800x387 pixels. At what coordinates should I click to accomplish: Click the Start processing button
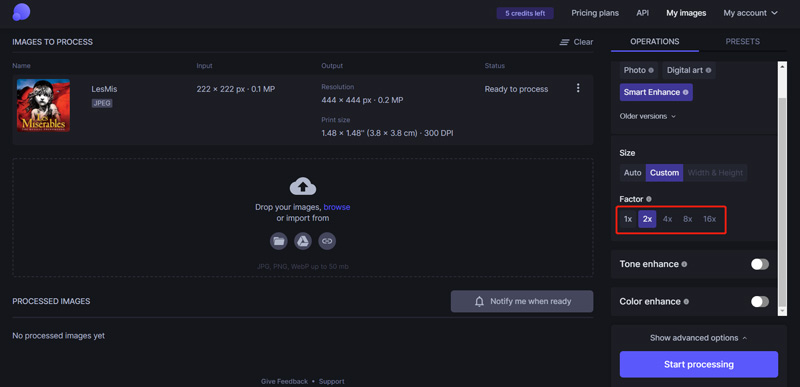point(698,364)
